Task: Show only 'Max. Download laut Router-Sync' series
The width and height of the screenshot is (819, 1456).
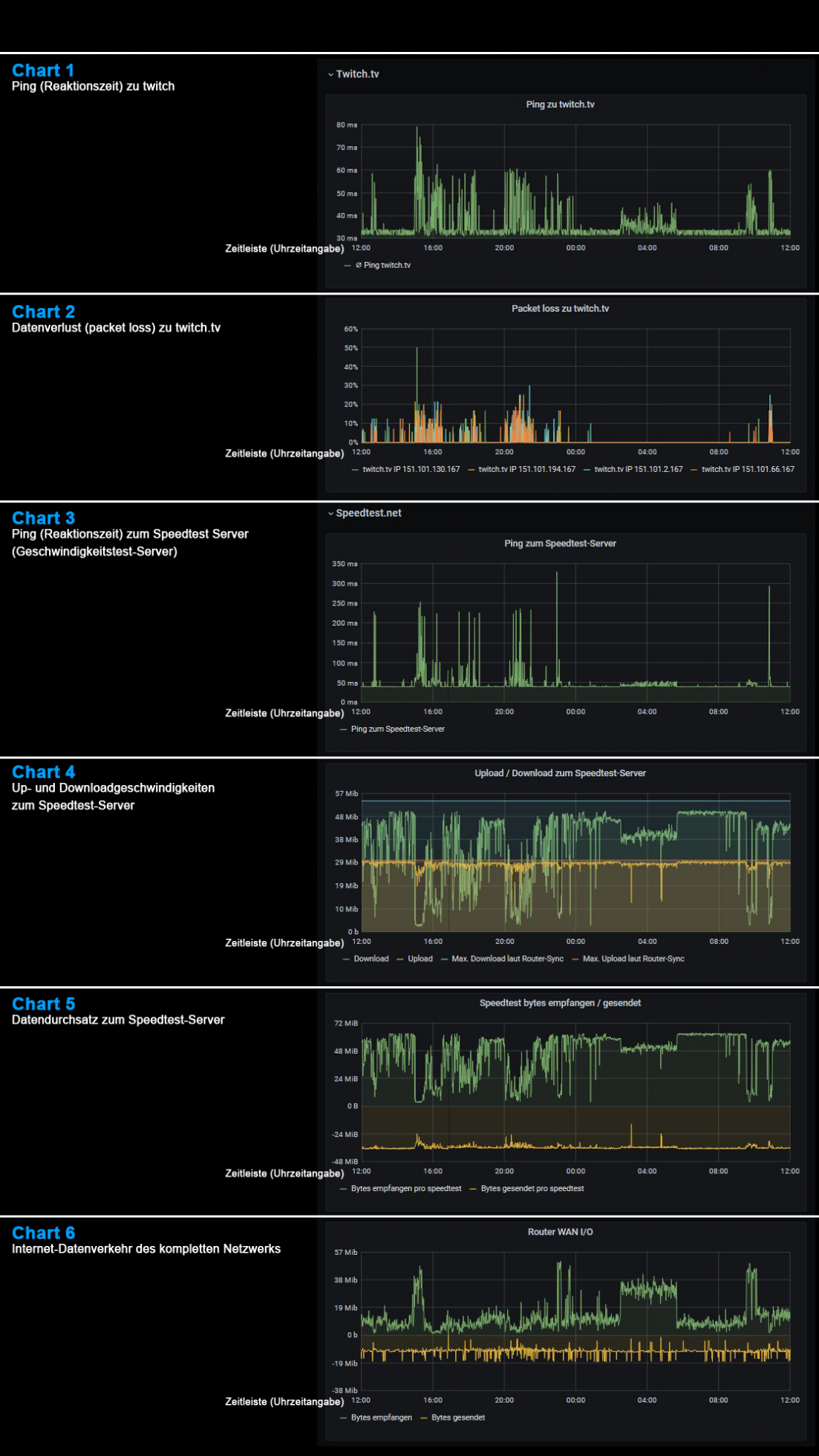Action: tap(507, 959)
